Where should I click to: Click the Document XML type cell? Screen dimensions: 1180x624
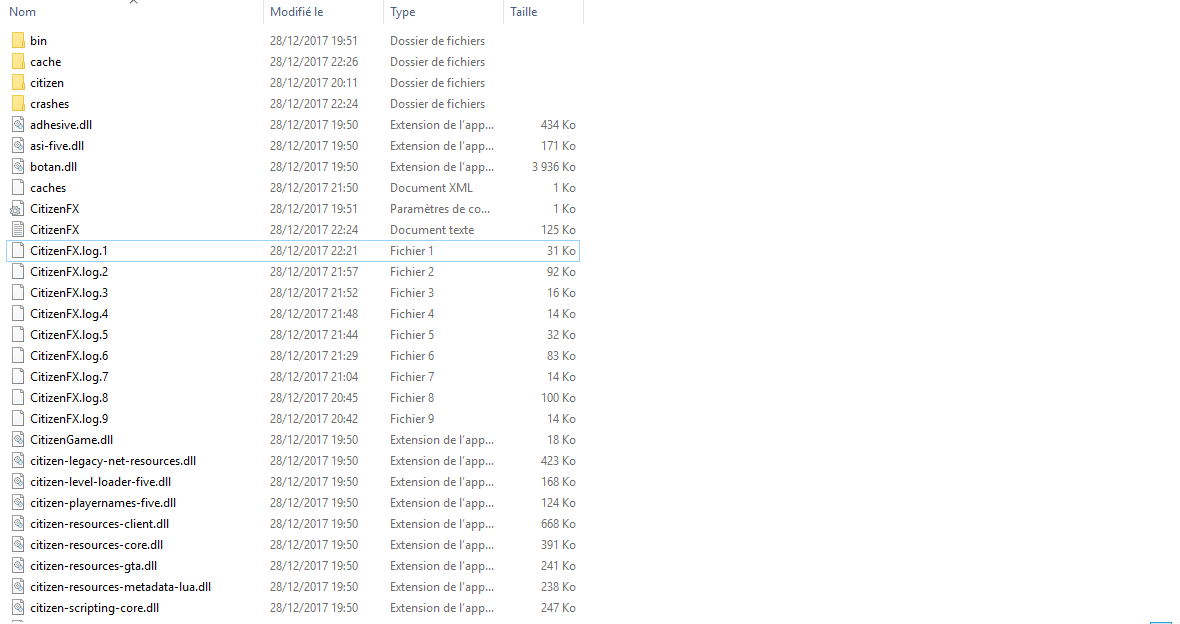431,188
